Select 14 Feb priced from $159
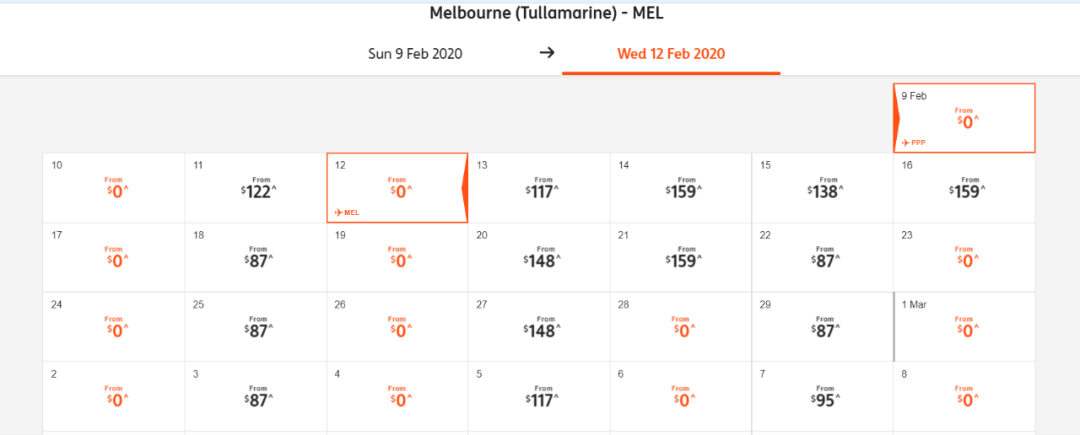 (x=681, y=188)
